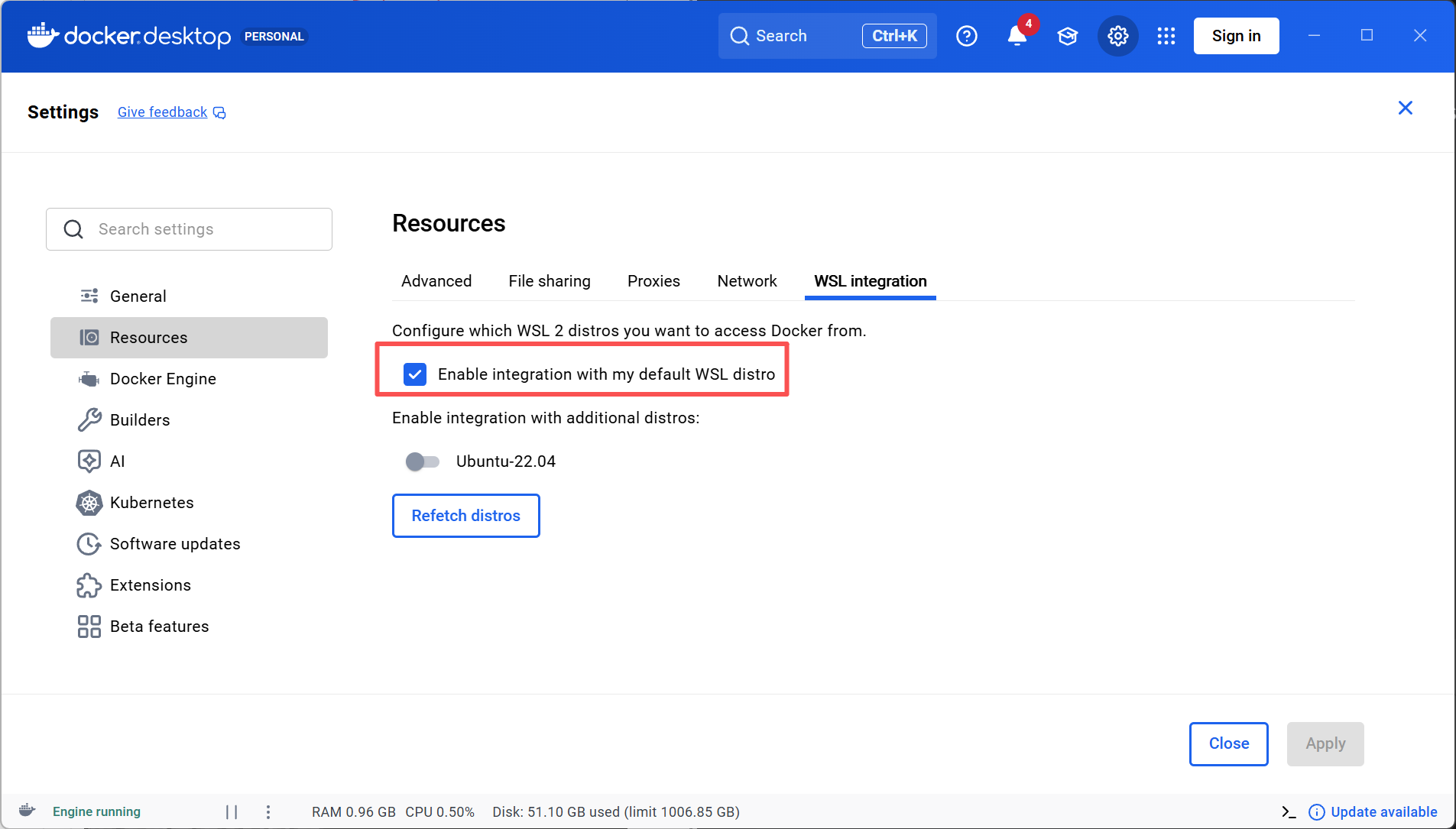The image size is (1456, 829).
Task: Click the Update available link
Action: click(1384, 811)
